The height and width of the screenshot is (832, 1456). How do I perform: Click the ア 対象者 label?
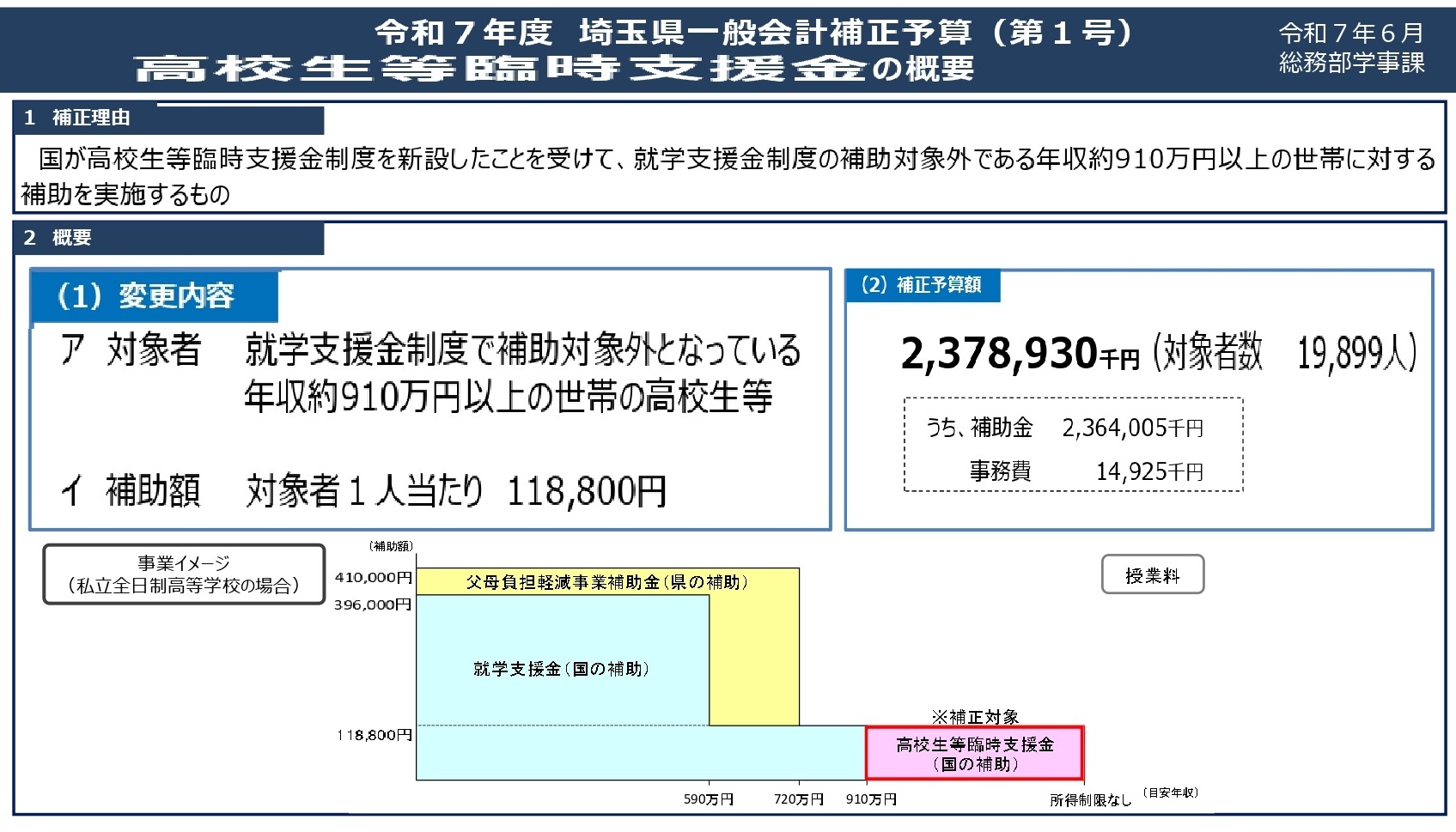point(131,349)
